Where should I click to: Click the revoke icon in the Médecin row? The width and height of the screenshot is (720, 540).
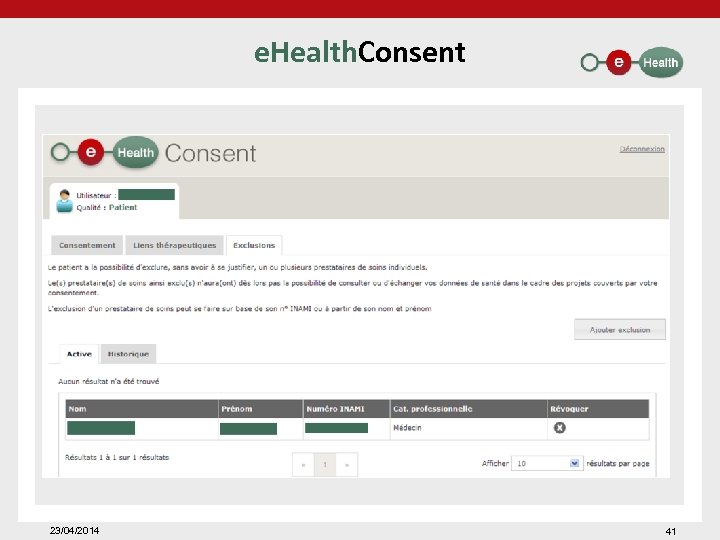pos(559,428)
